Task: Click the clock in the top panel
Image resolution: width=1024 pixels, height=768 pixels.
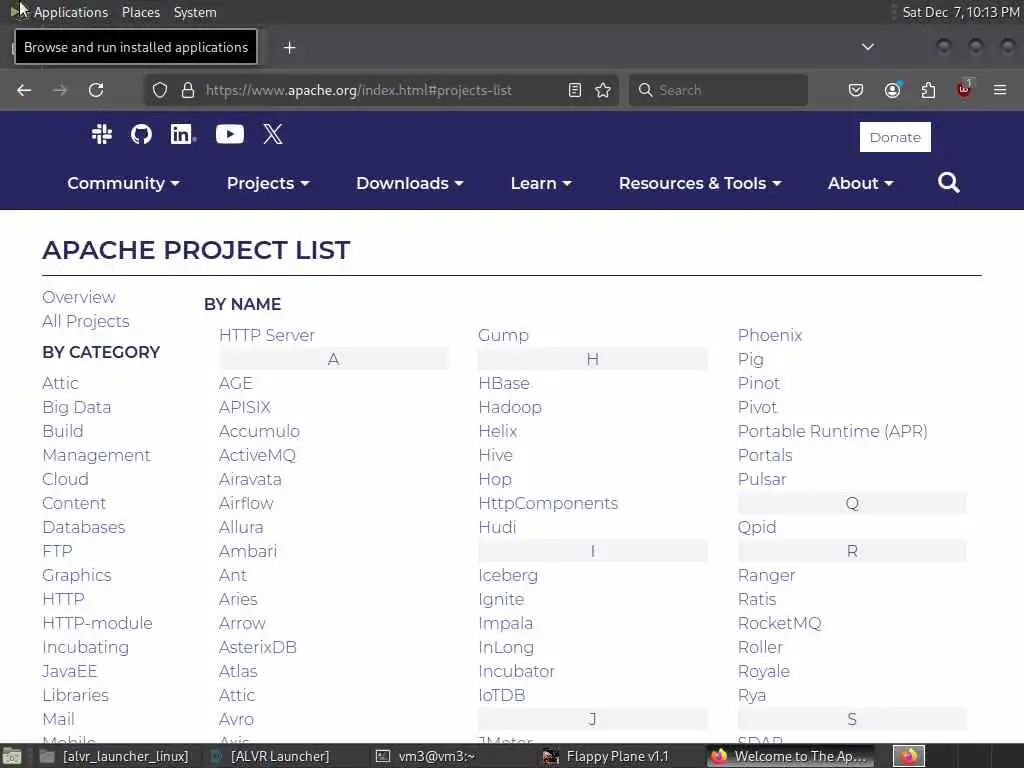Action: pos(960,12)
